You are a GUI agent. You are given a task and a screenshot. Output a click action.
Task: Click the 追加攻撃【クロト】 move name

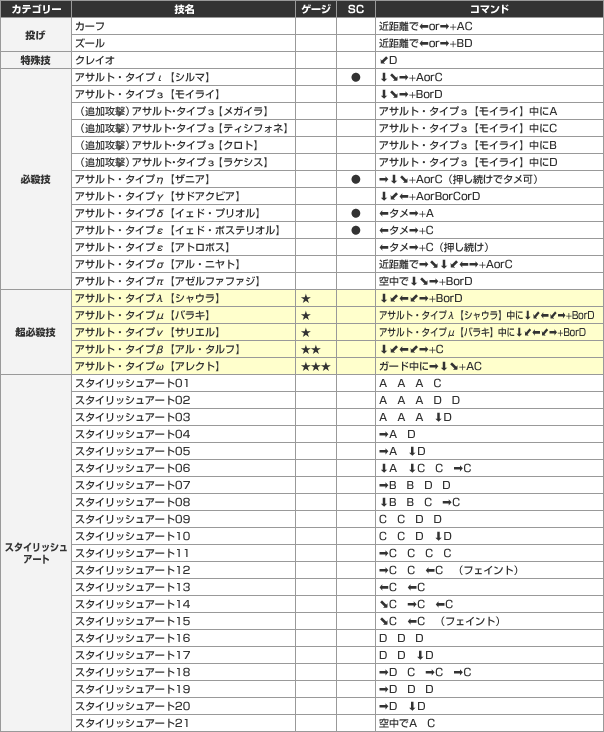click(x=167, y=145)
